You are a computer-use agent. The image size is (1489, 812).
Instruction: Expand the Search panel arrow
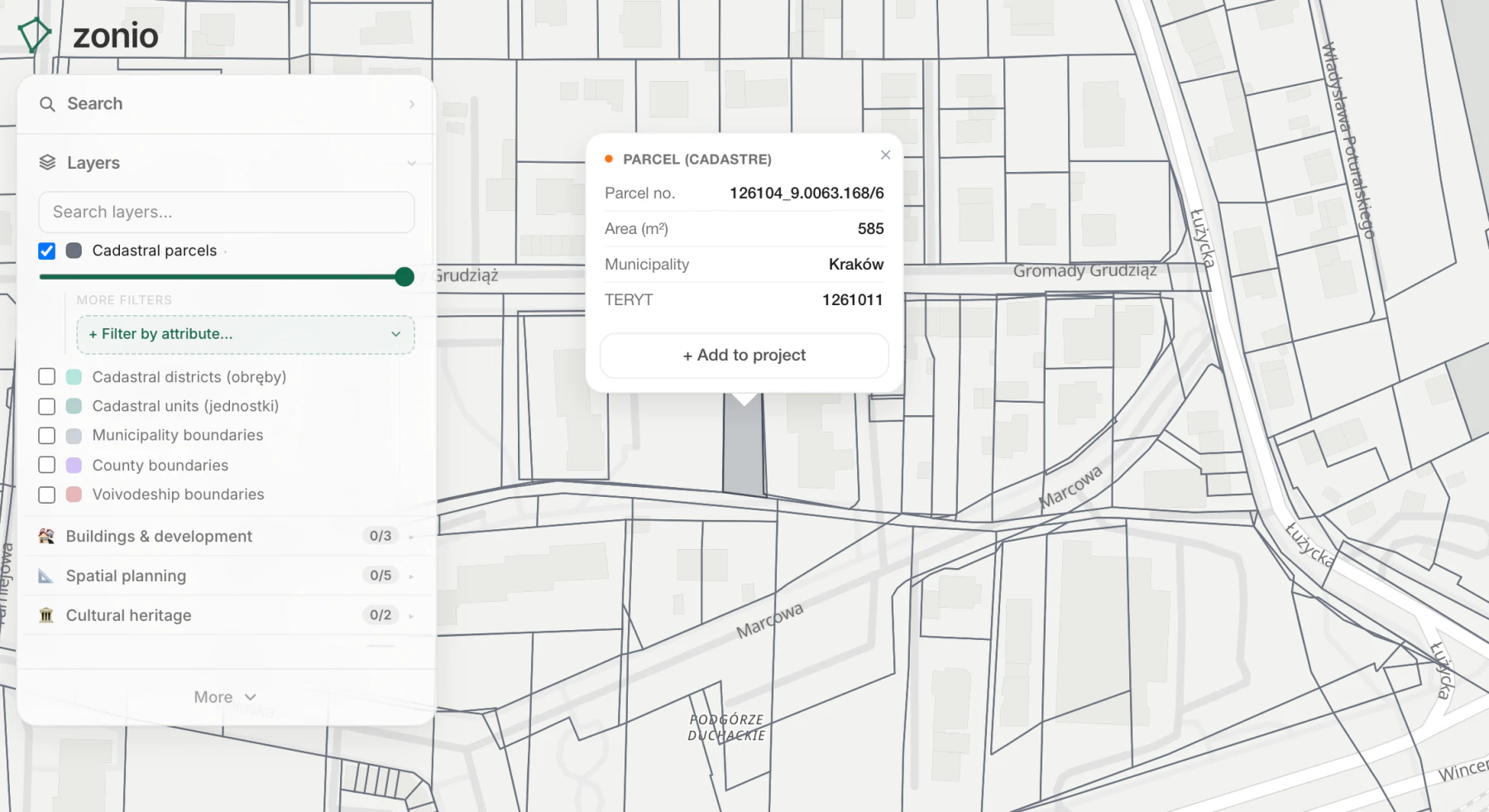point(411,104)
